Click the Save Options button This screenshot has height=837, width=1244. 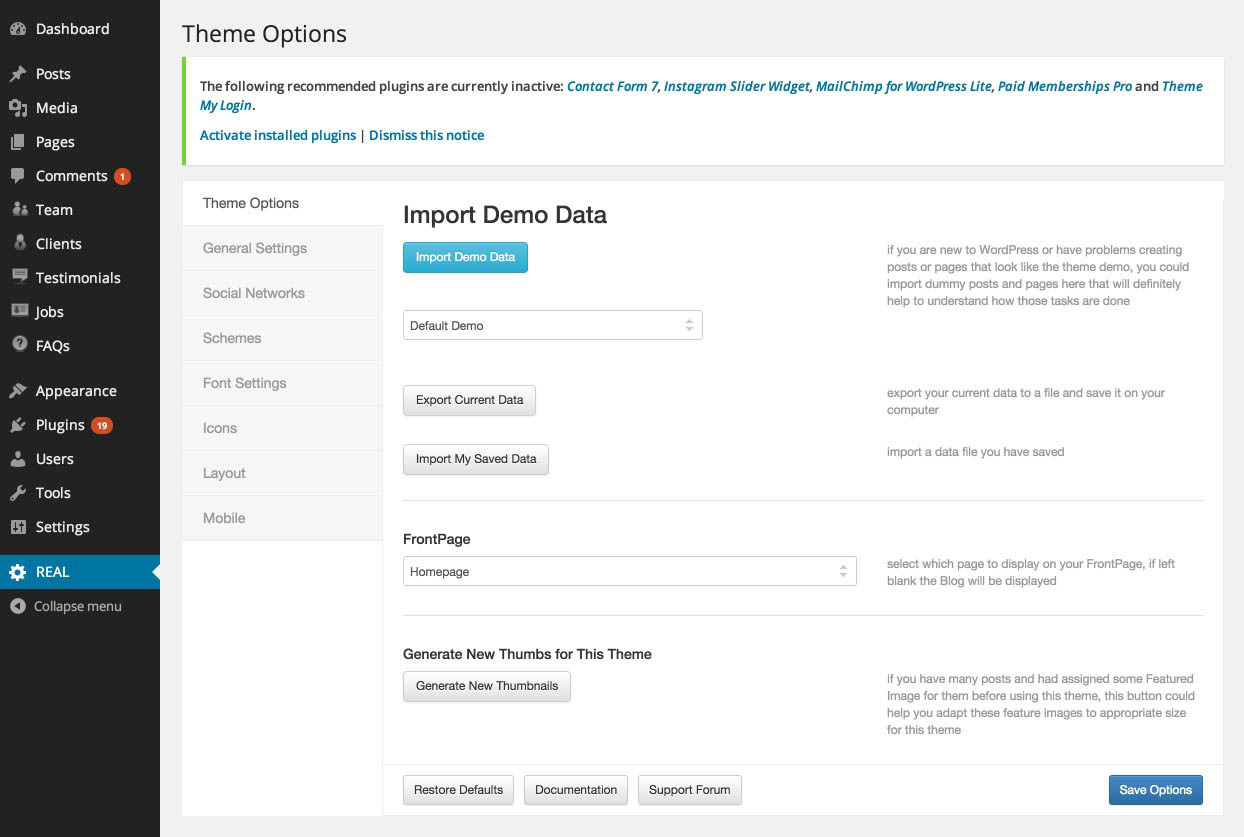click(x=1155, y=790)
